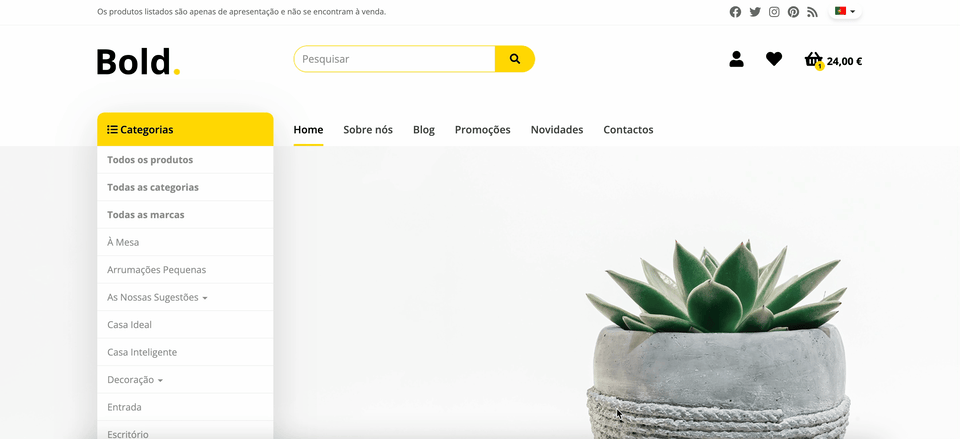Open the Blog menu item
Image resolution: width=960 pixels, height=439 pixels.
pyautogui.click(x=424, y=129)
